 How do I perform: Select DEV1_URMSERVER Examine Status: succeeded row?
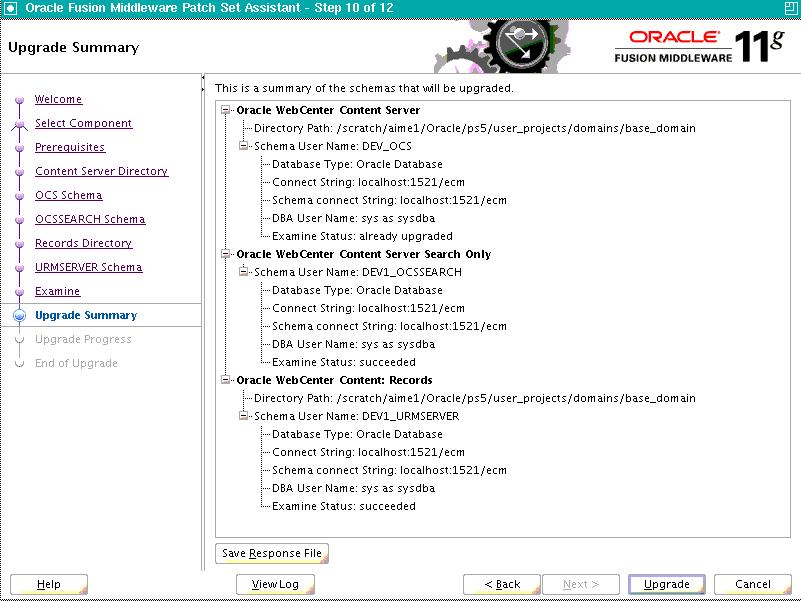coord(344,506)
